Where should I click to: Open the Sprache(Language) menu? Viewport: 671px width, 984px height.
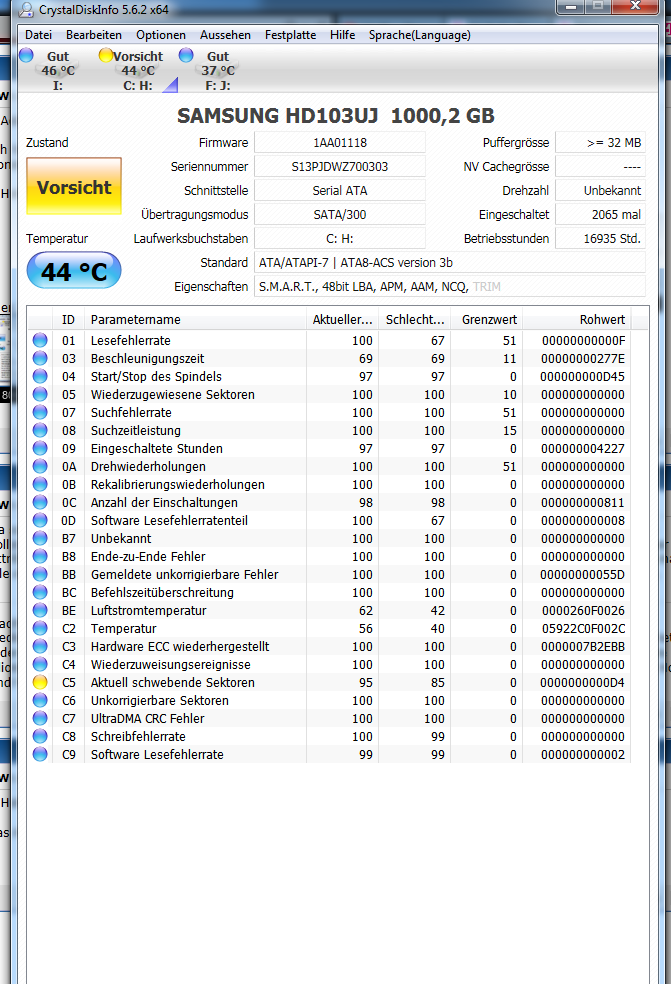point(419,35)
